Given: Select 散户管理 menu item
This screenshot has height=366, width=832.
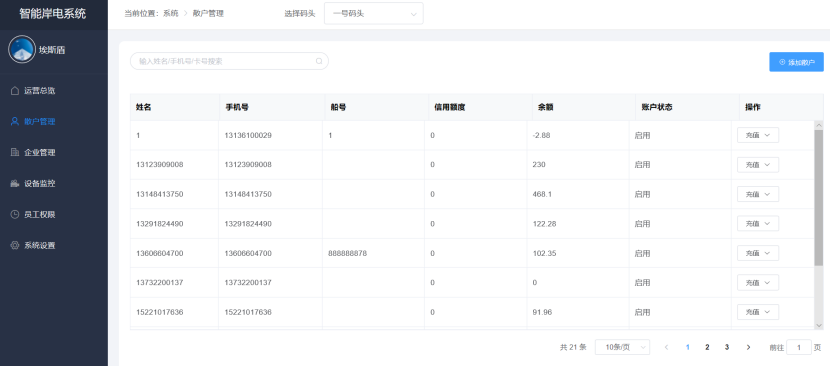Looking at the screenshot, I should coord(54,121).
